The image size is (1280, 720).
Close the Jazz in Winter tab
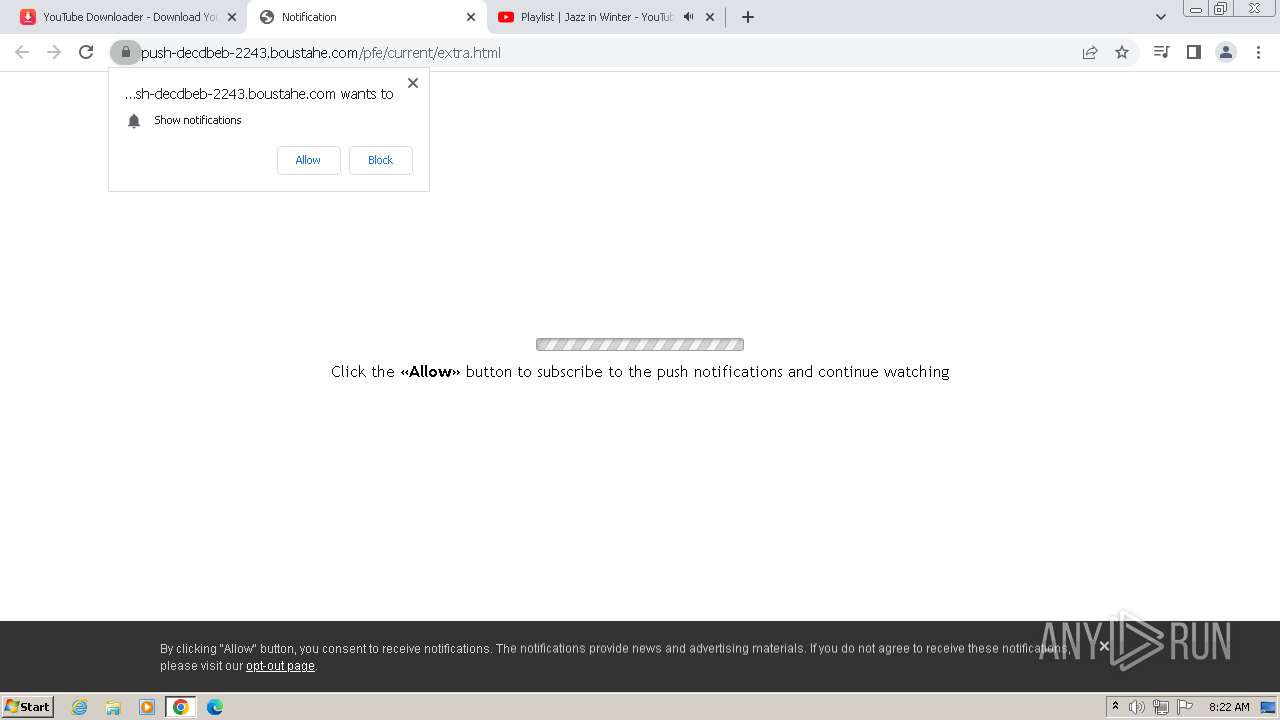(x=710, y=17)
